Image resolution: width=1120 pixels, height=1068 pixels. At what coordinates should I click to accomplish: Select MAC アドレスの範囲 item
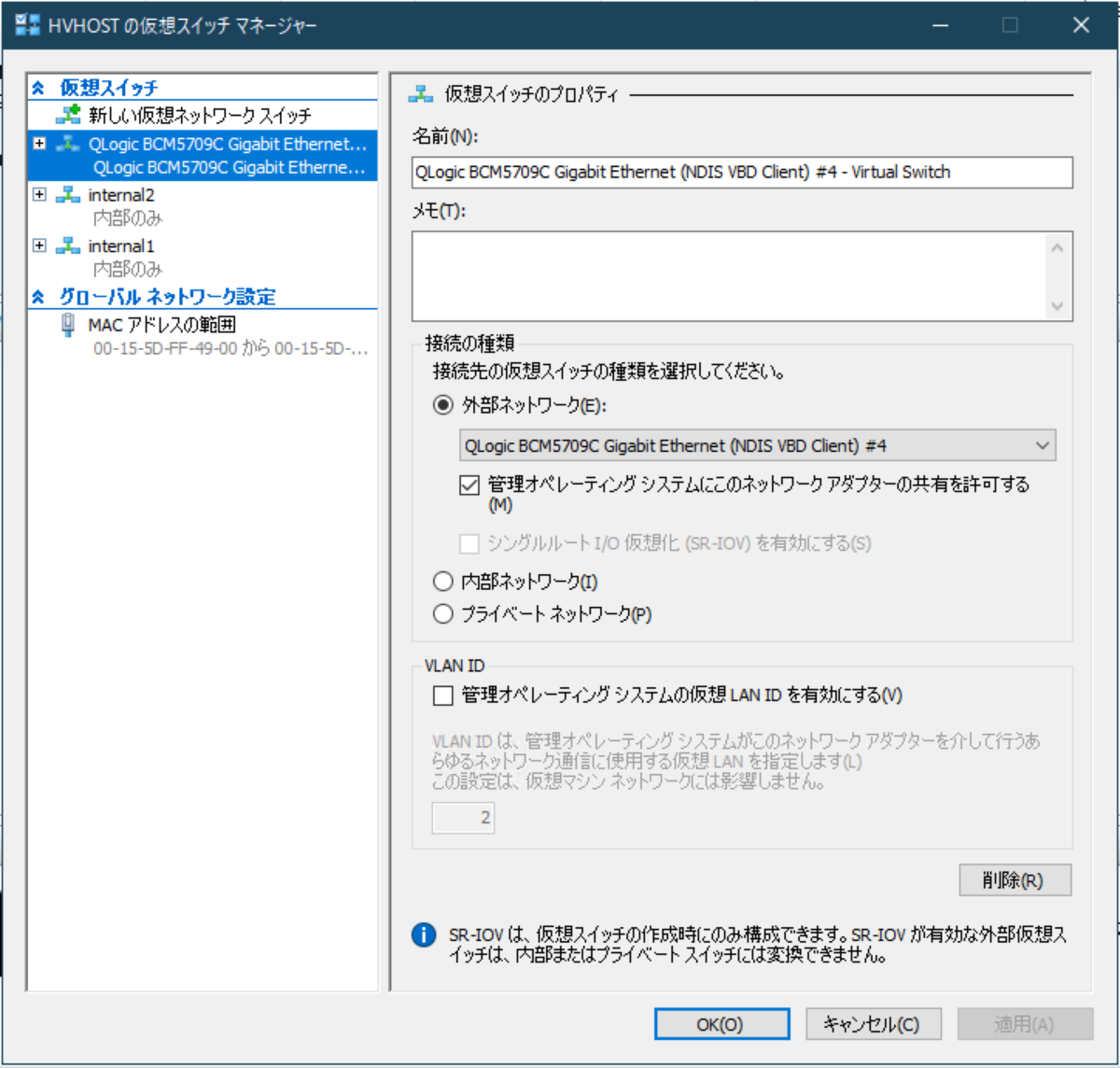[161, 325]
